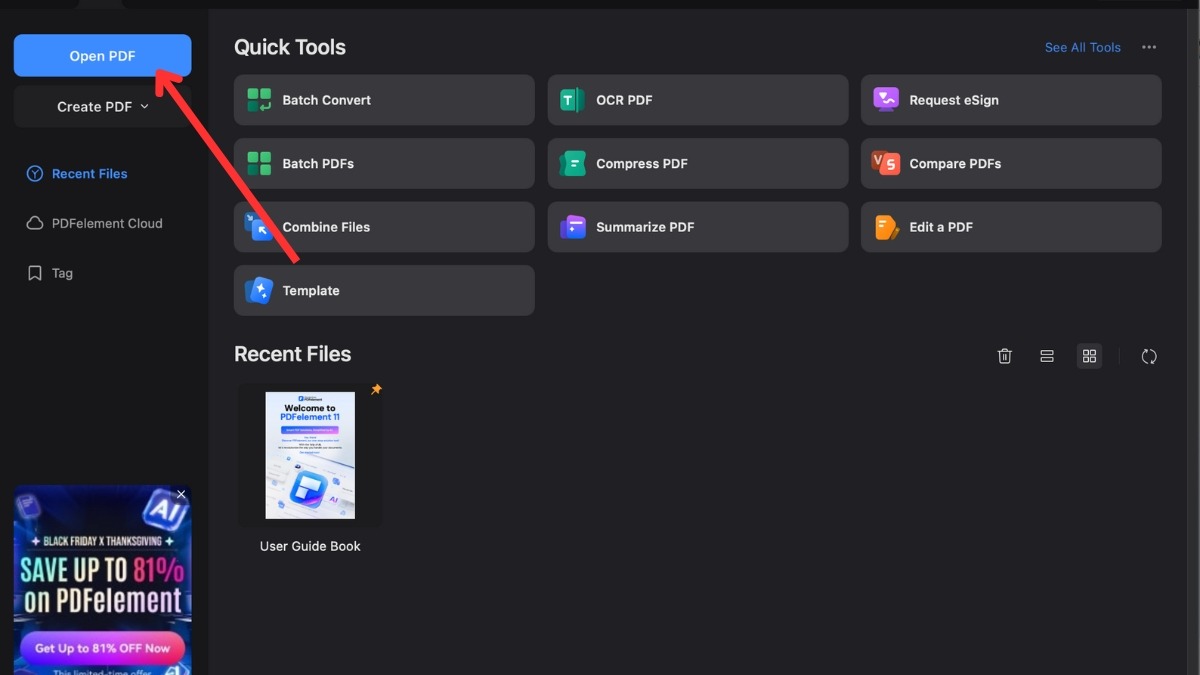Open the Quick Tools more options menu
Screen dimensions: 1200x675
coord(1149,47)
